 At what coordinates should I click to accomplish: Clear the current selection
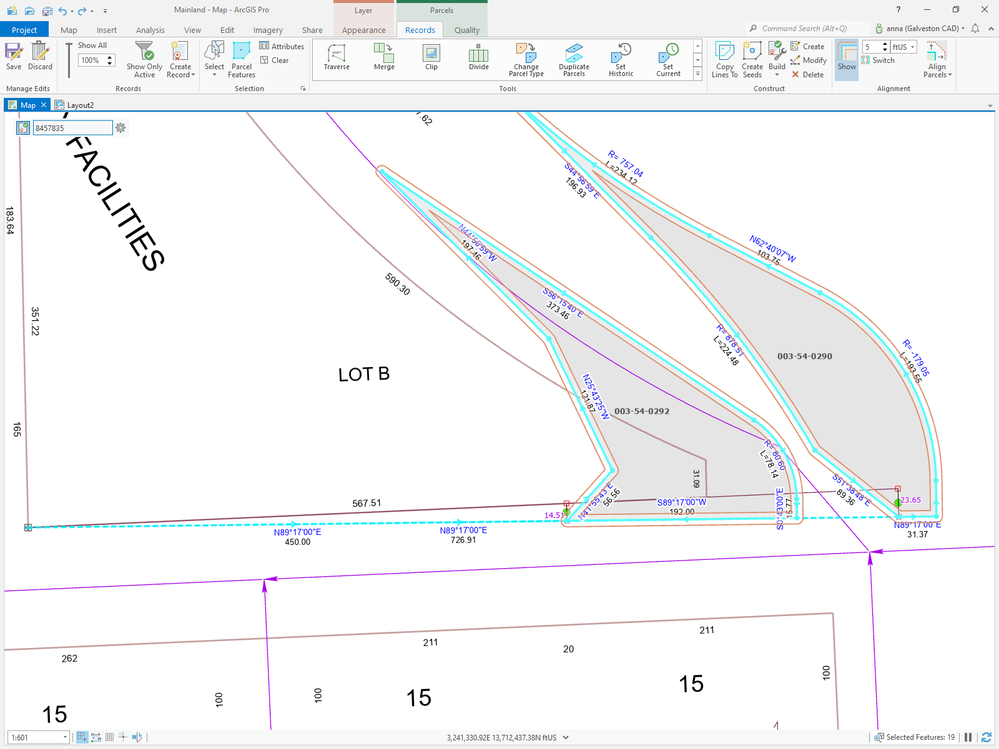tap(275, 61)
